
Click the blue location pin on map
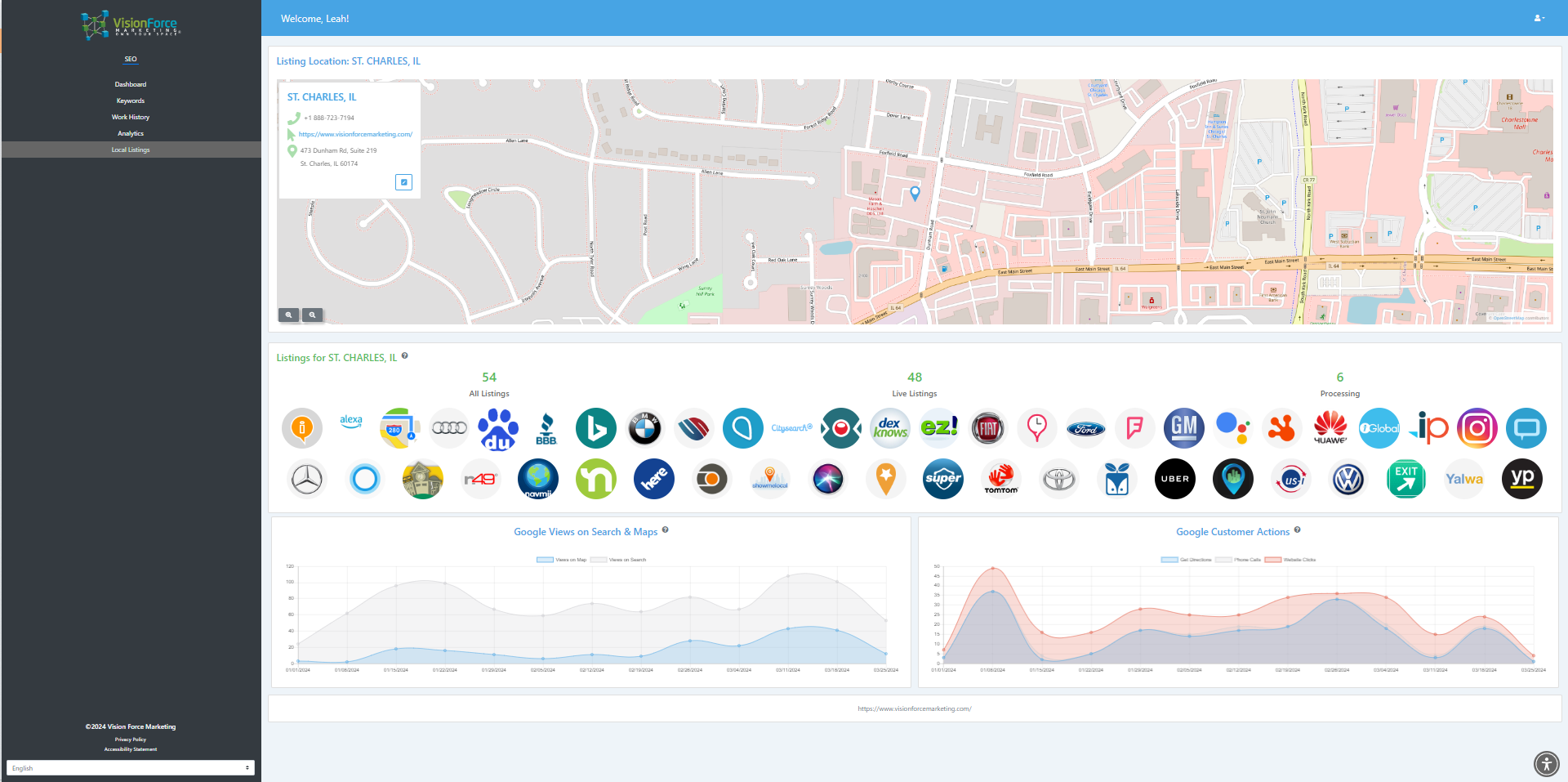pos(915,193)
